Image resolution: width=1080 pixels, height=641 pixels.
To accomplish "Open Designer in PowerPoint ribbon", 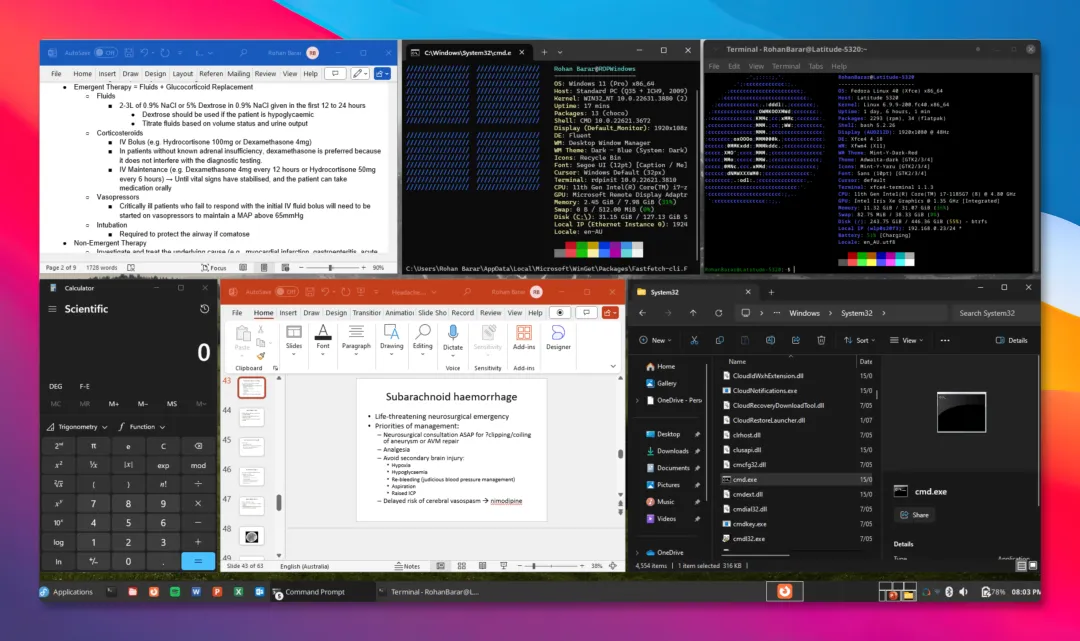I will tap(558, 337).
